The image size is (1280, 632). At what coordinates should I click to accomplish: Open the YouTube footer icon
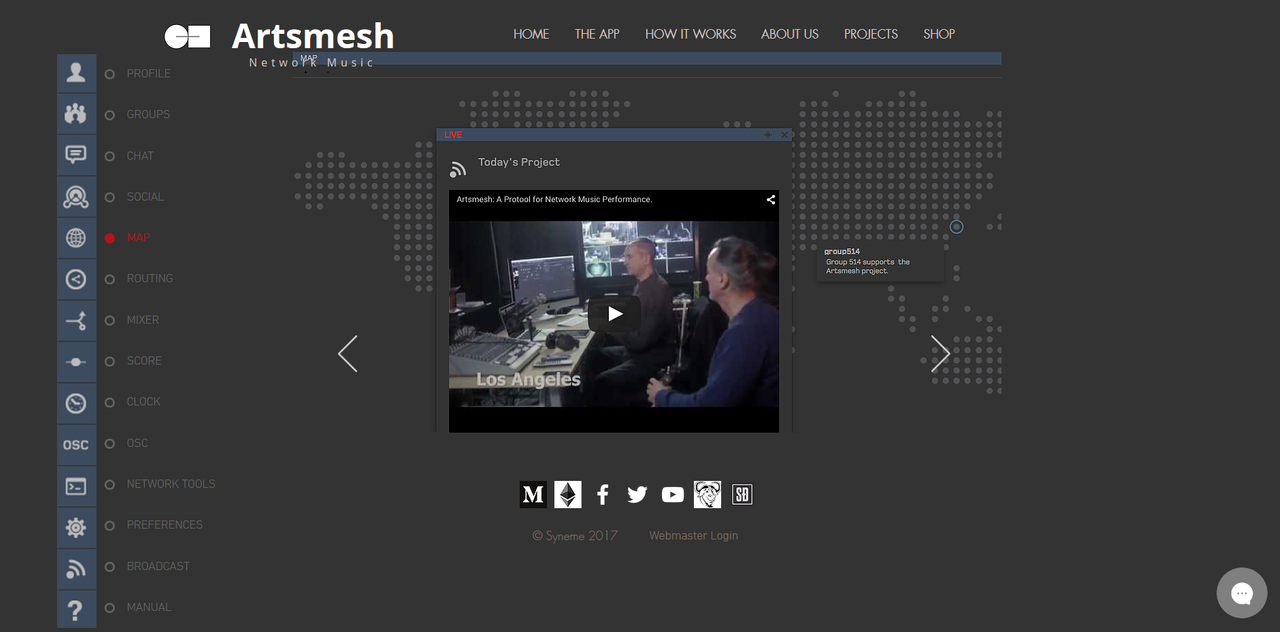tap(673, 494)
